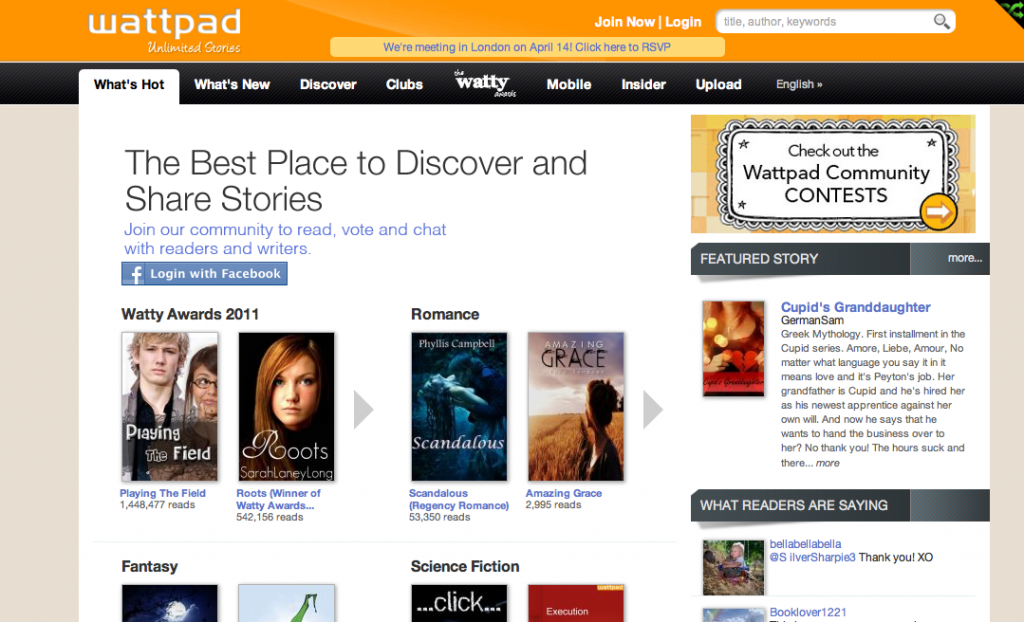
Task: Open the London meetup RSVP link
Action: pos(527,46)
